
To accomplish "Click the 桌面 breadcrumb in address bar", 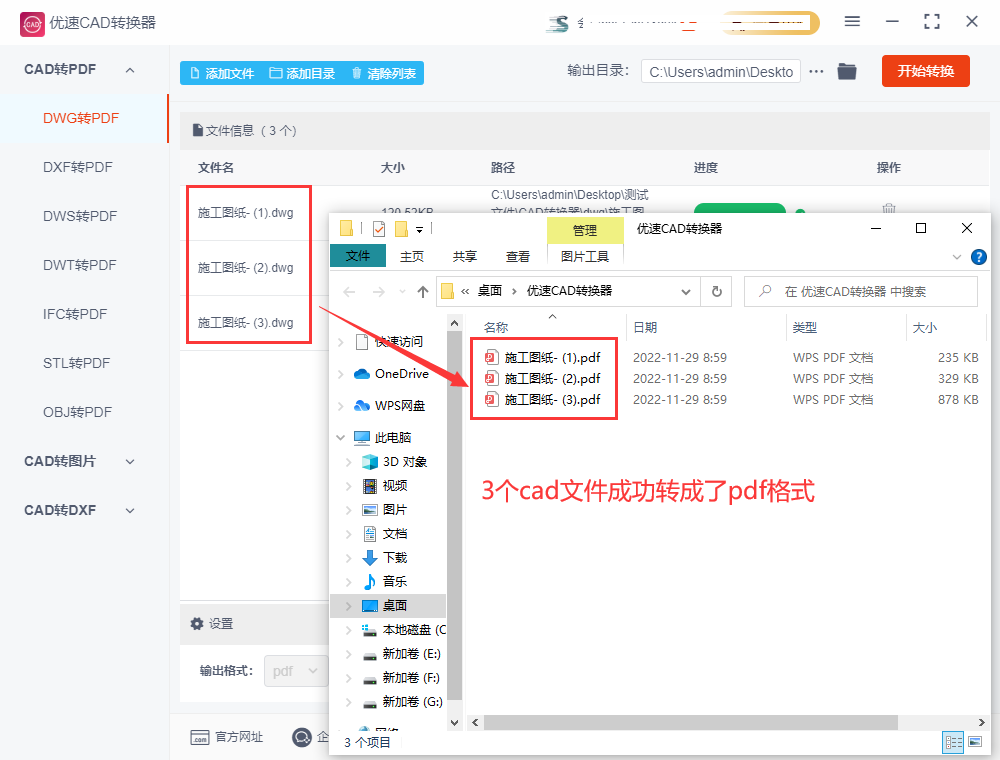I will point(490,291).
